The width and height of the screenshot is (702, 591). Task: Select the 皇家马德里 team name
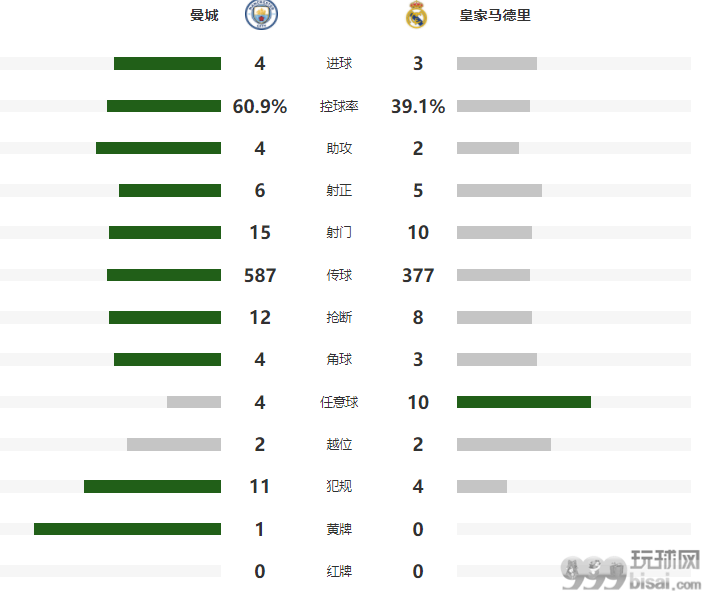(x=495, y=15)
